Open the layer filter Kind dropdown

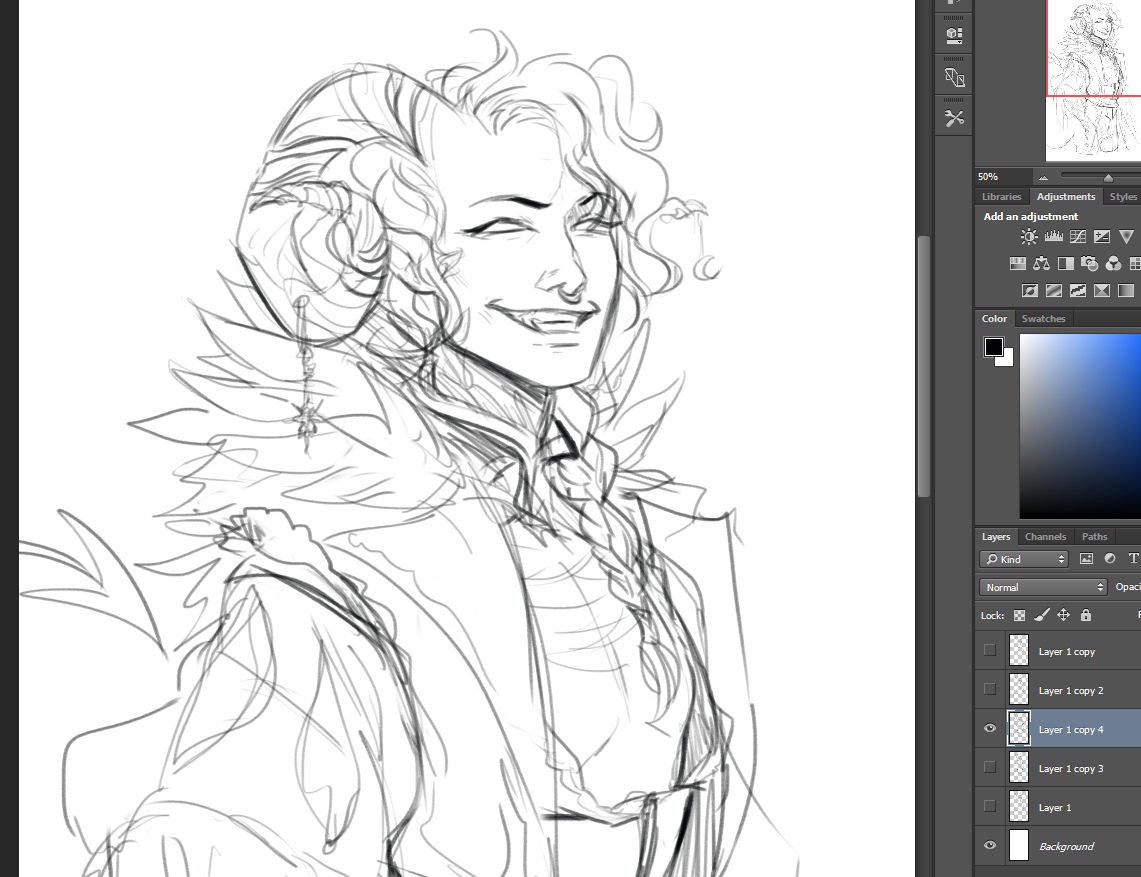(1025, 559)
